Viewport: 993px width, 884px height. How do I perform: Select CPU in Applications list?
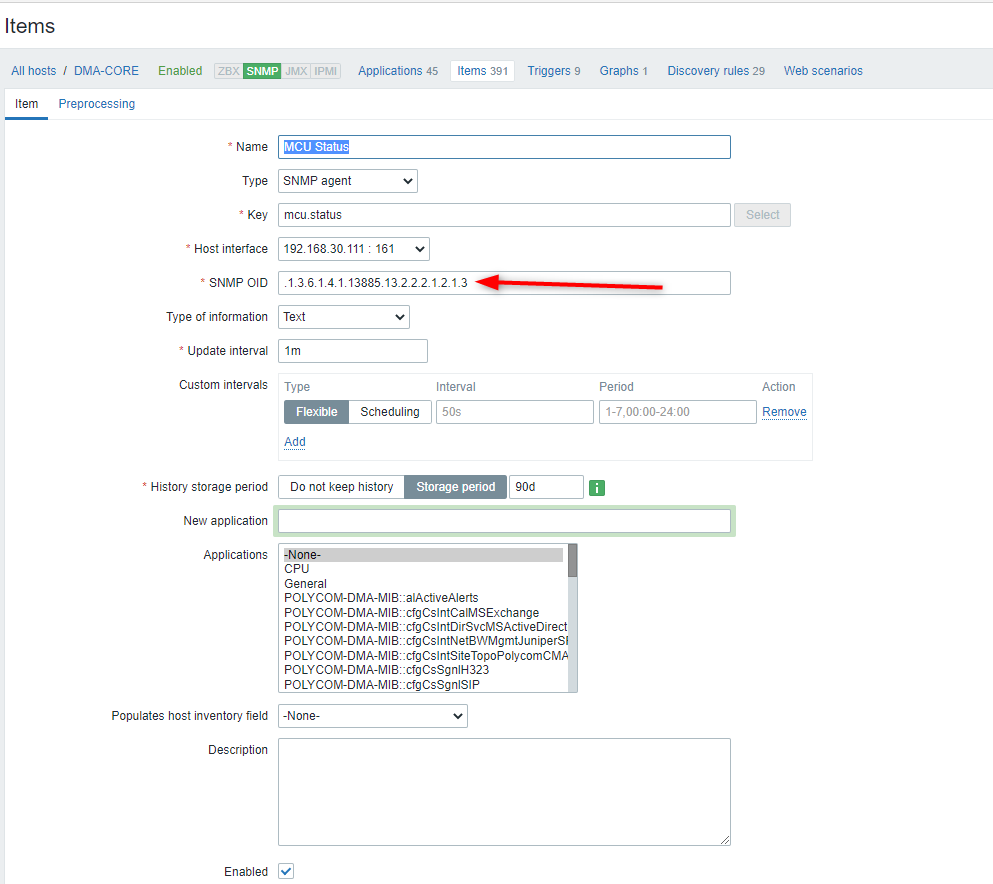(x=423, y=569)
